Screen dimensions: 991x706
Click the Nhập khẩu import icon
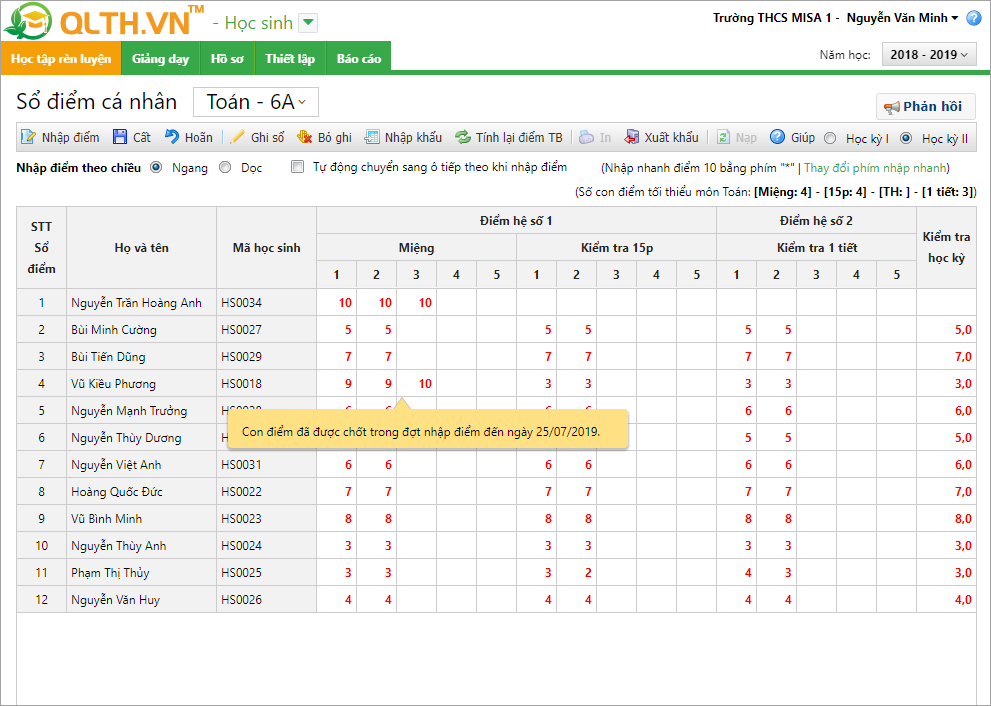(x=372, y=138)
